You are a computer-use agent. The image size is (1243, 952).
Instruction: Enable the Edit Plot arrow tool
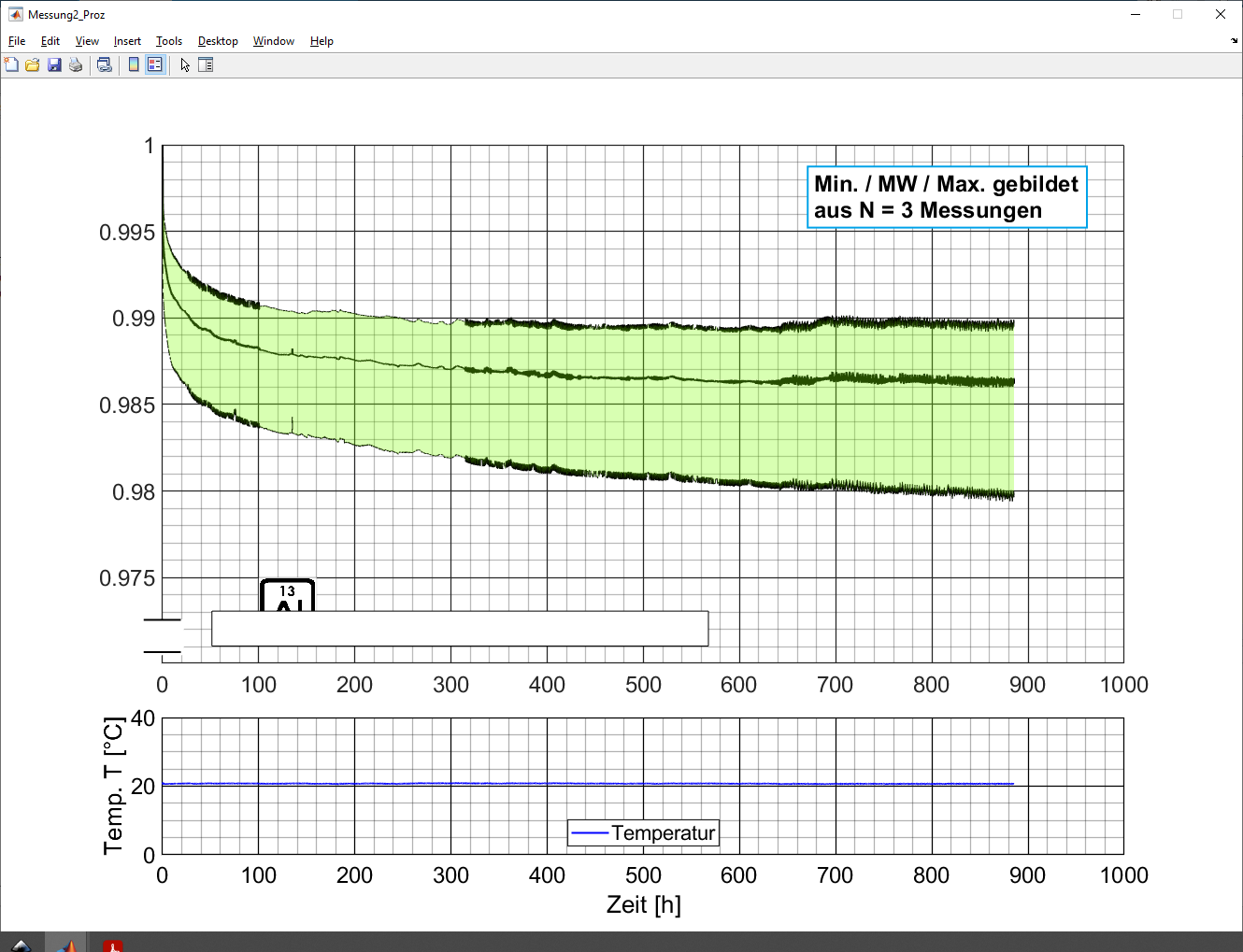[185, 64]
